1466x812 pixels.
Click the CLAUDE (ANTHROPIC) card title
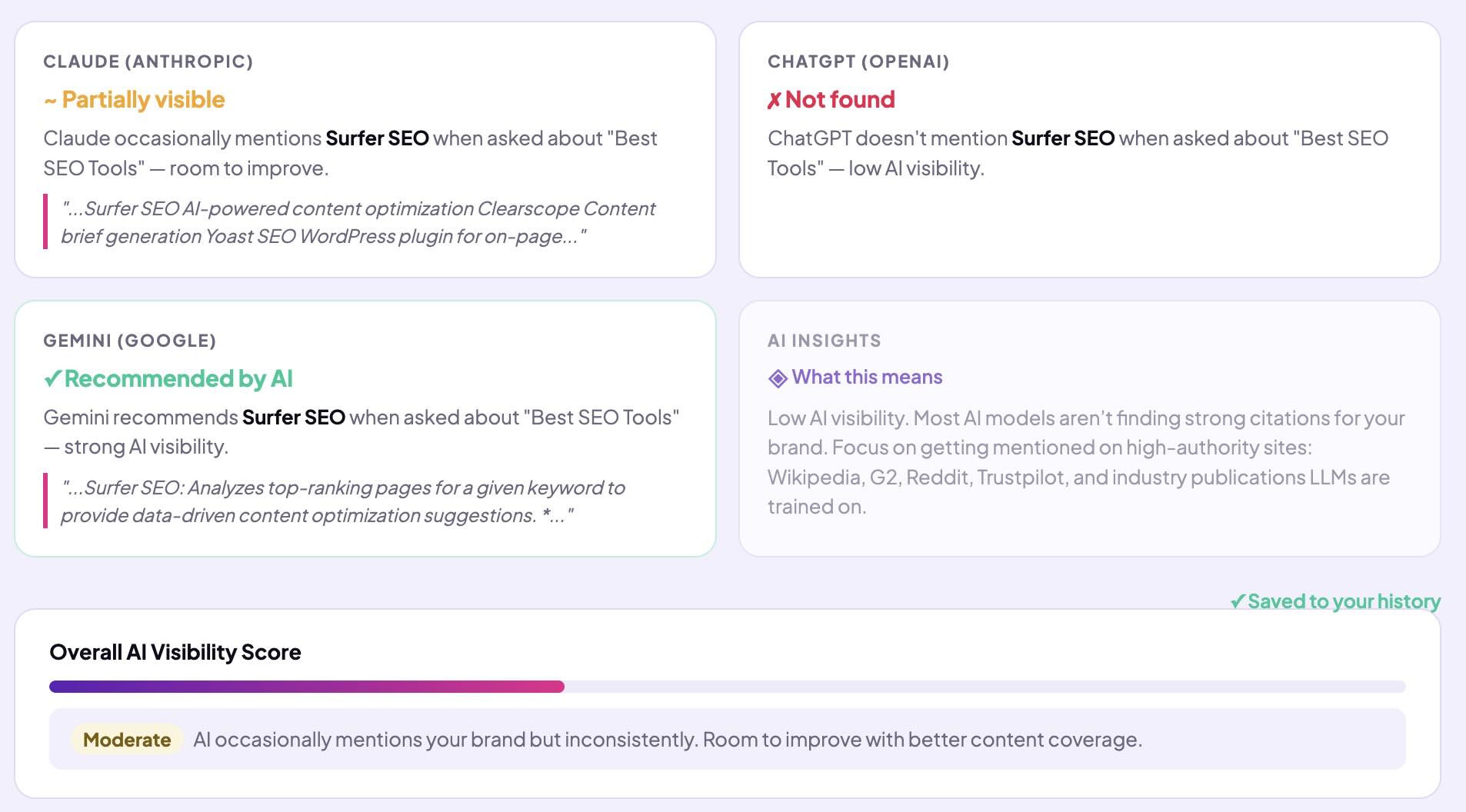(x=148, y=62)
